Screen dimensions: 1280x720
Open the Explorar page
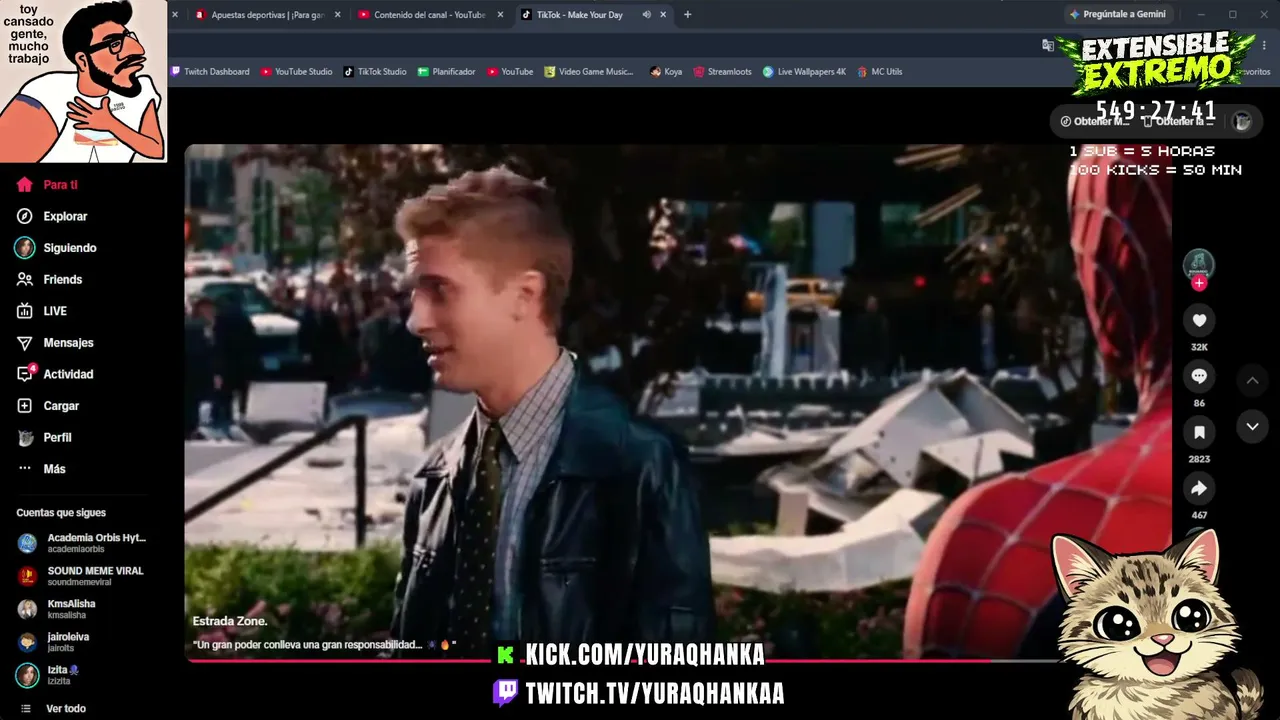click(53, 216)
